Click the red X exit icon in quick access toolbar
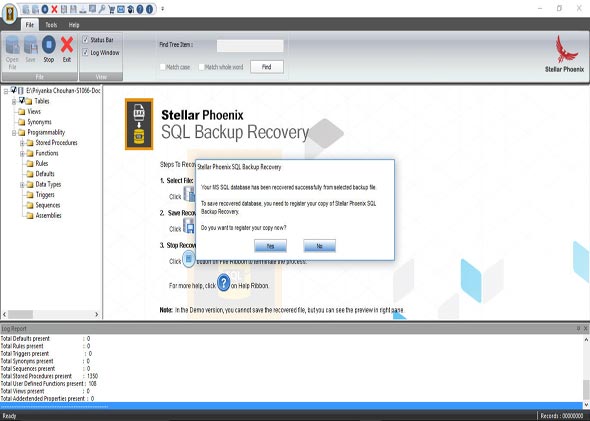This screenshot has height=421, width=590. [55, 9]
